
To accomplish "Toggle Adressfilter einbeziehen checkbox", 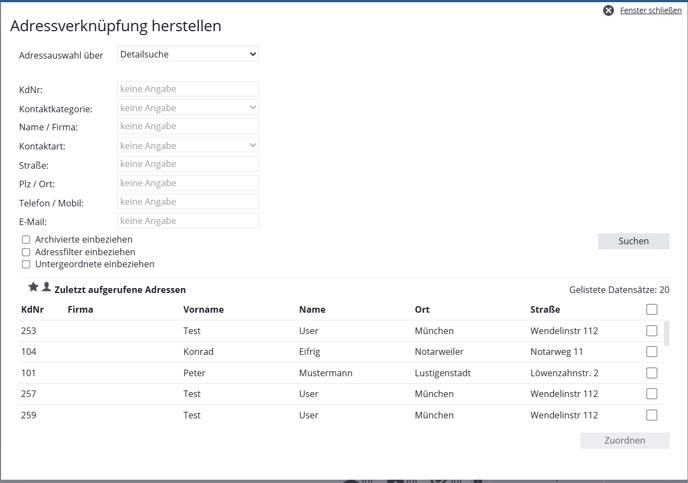I will pyautogui.click(x=26, y=252).
